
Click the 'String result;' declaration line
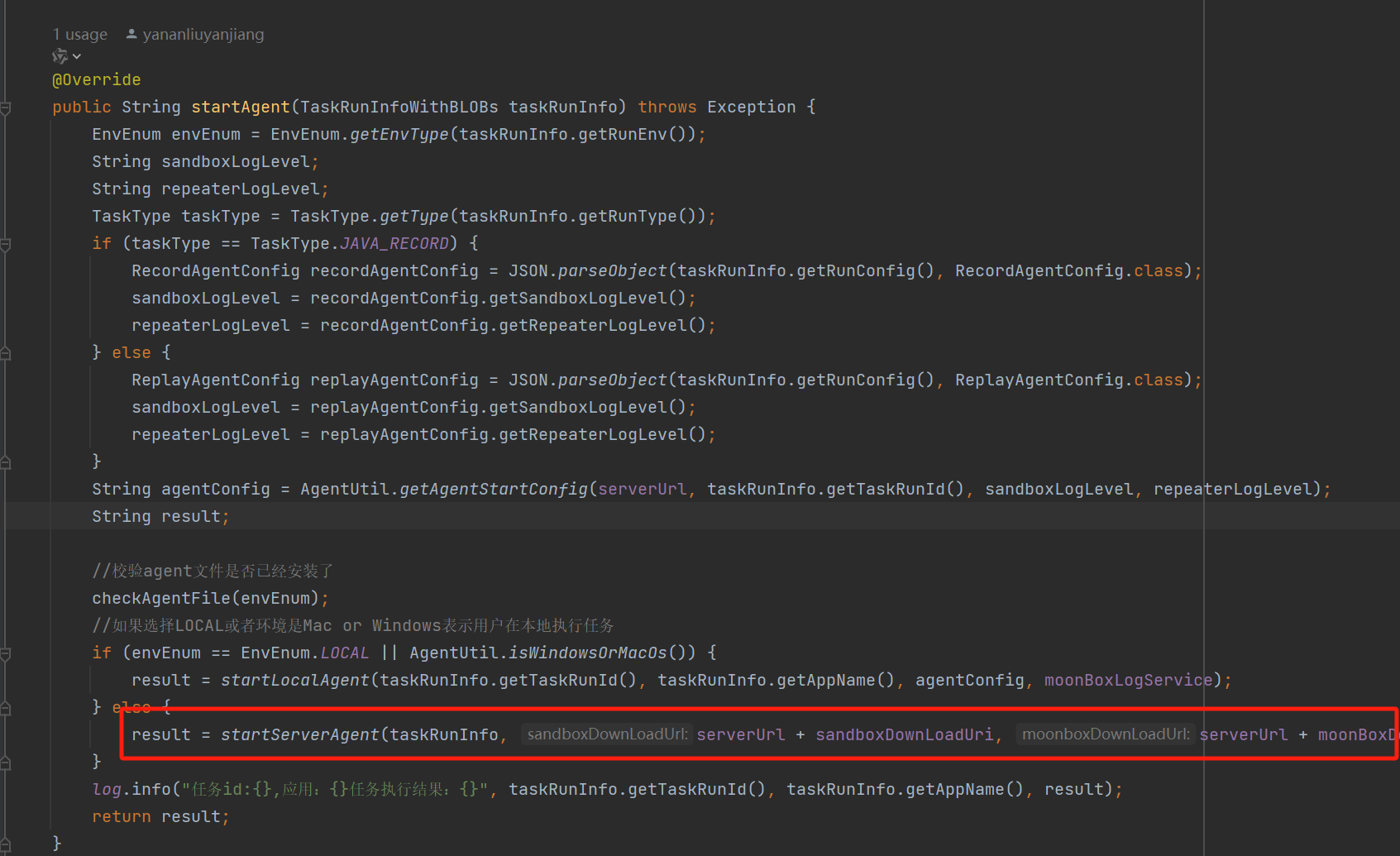pyautogui.click(x=161, y=517)
